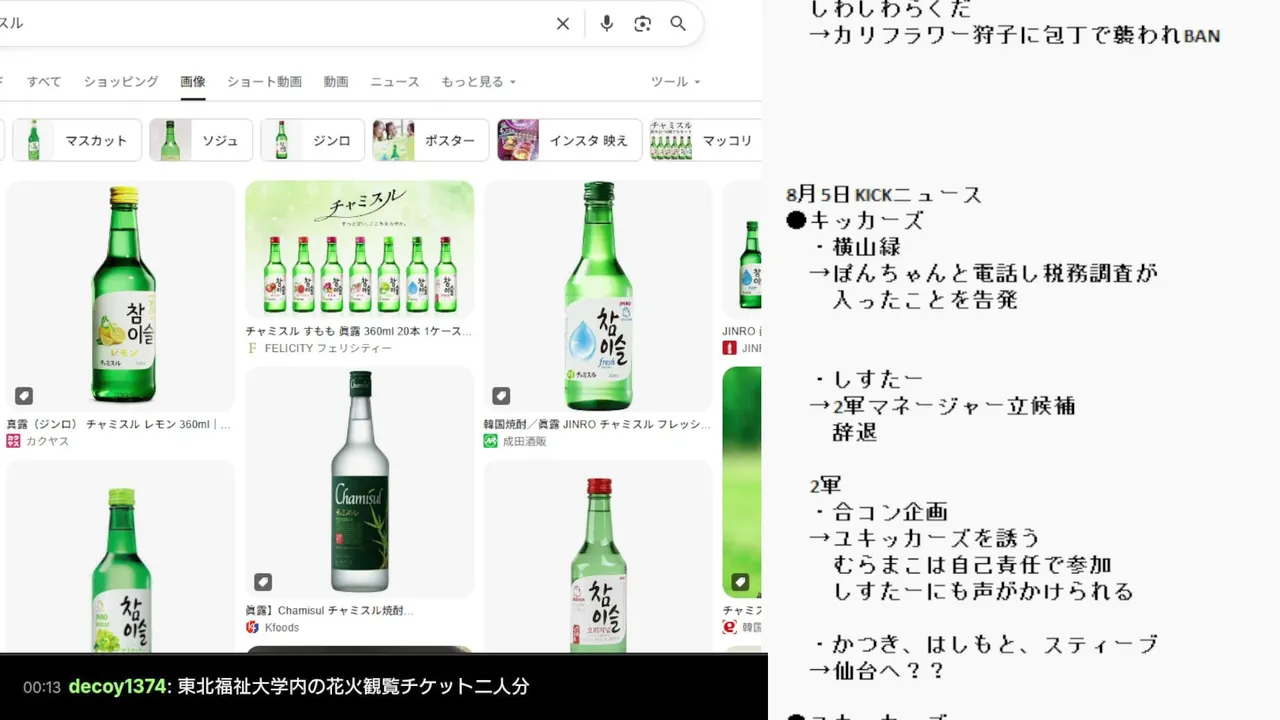
Task: Clear the search box with the X icon
Action: point(563,24)
